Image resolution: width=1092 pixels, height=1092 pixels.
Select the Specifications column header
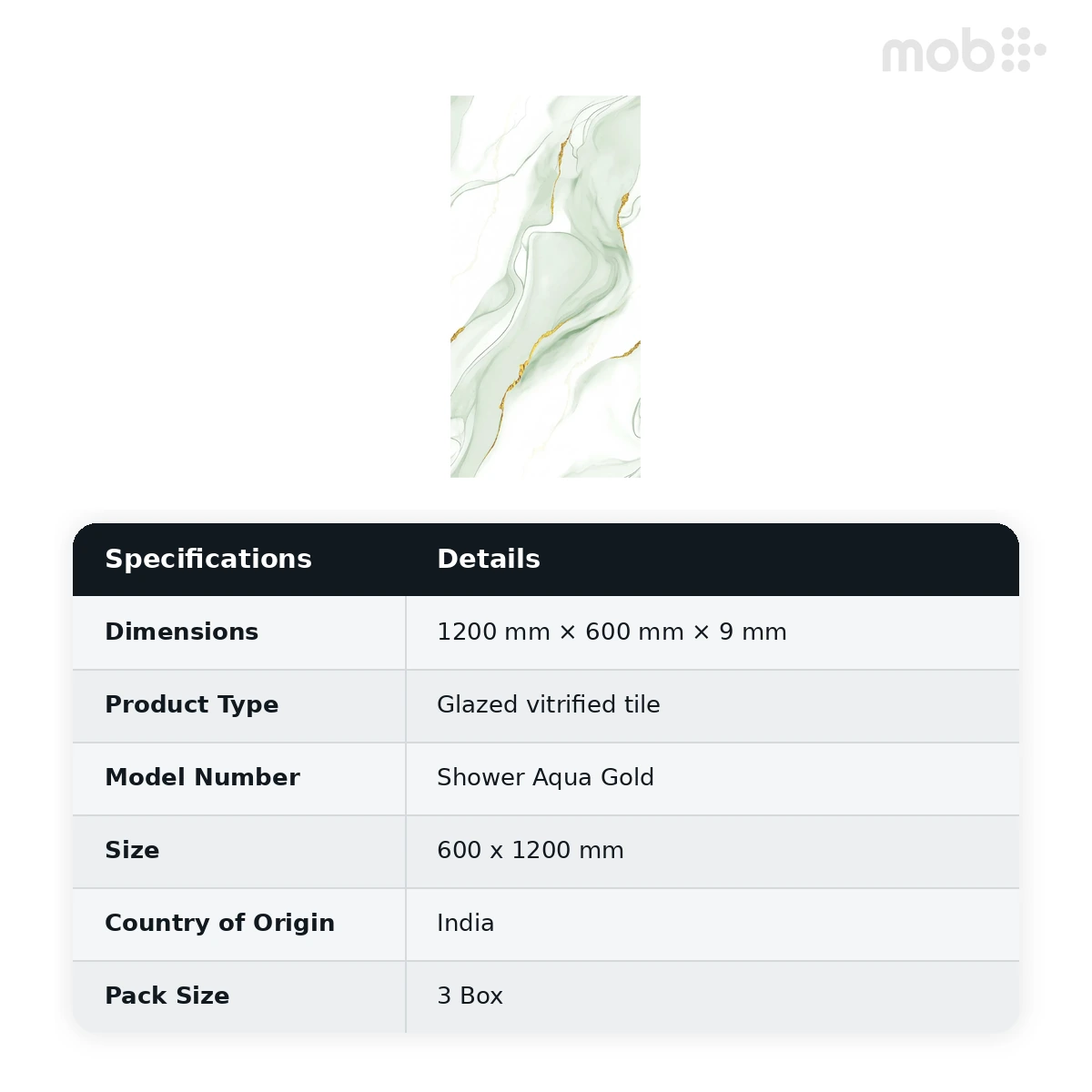pos(208,559)
